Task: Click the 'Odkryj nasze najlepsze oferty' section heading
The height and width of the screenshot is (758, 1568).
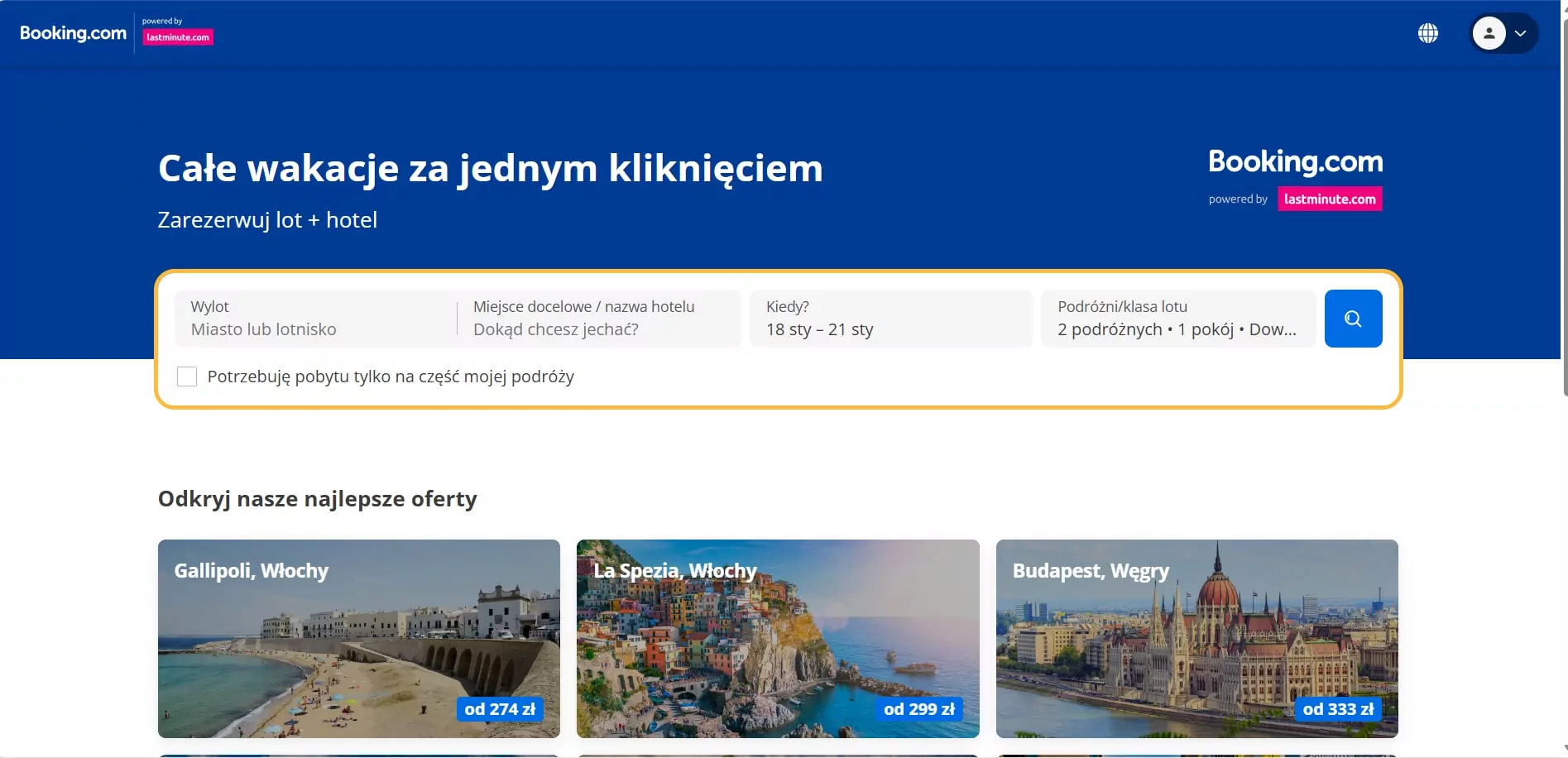Action: (x=318, y=498)
